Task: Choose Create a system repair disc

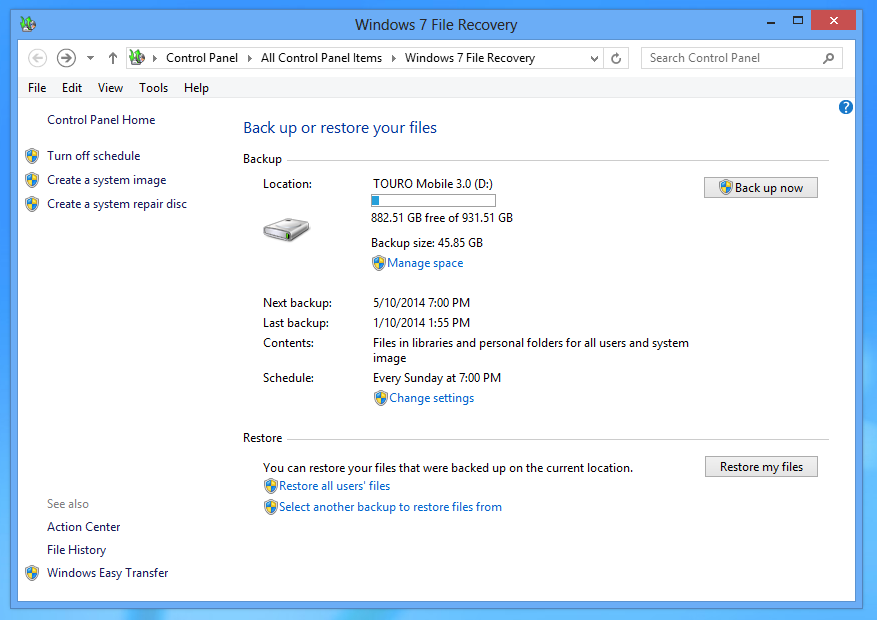Action: (x=117, y=204)
